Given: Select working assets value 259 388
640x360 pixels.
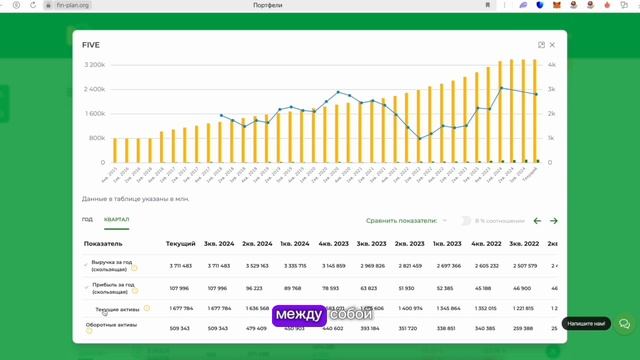Looking at the screenshot, I should pyautogui.click(x=523, y=328).
